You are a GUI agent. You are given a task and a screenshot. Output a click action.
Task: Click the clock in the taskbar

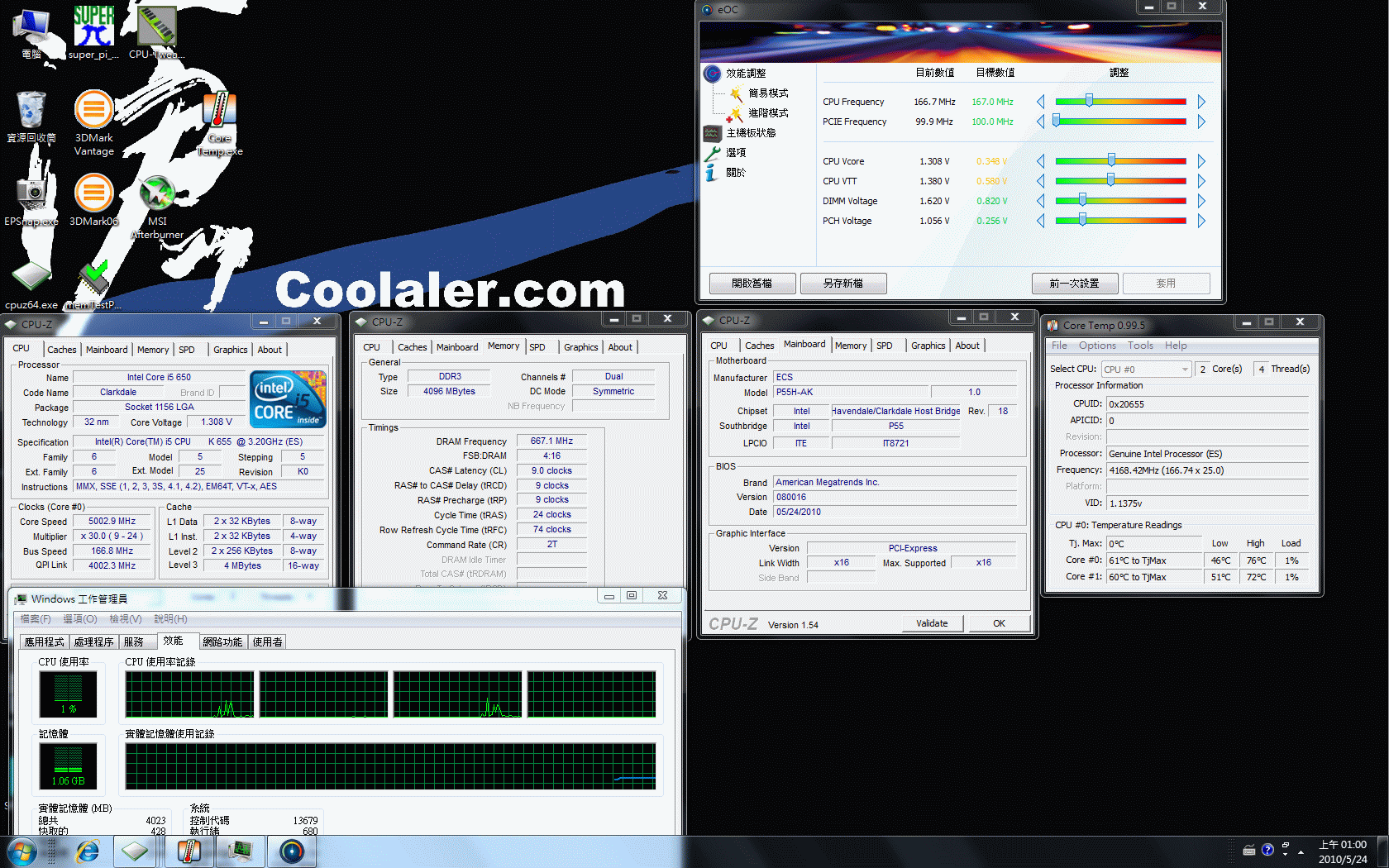tap(1343, 851)
